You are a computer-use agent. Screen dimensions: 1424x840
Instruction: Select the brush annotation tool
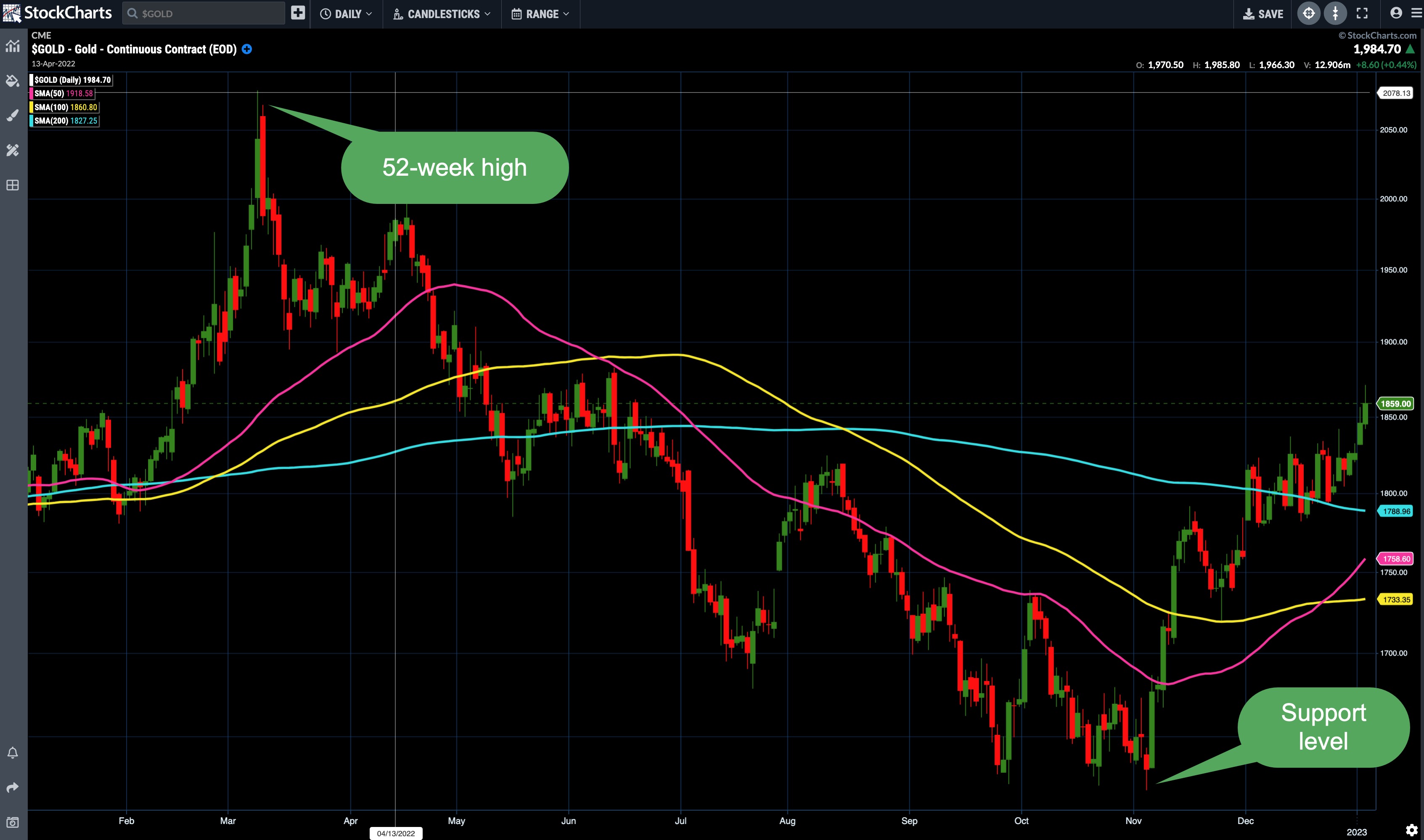[13, 116]
